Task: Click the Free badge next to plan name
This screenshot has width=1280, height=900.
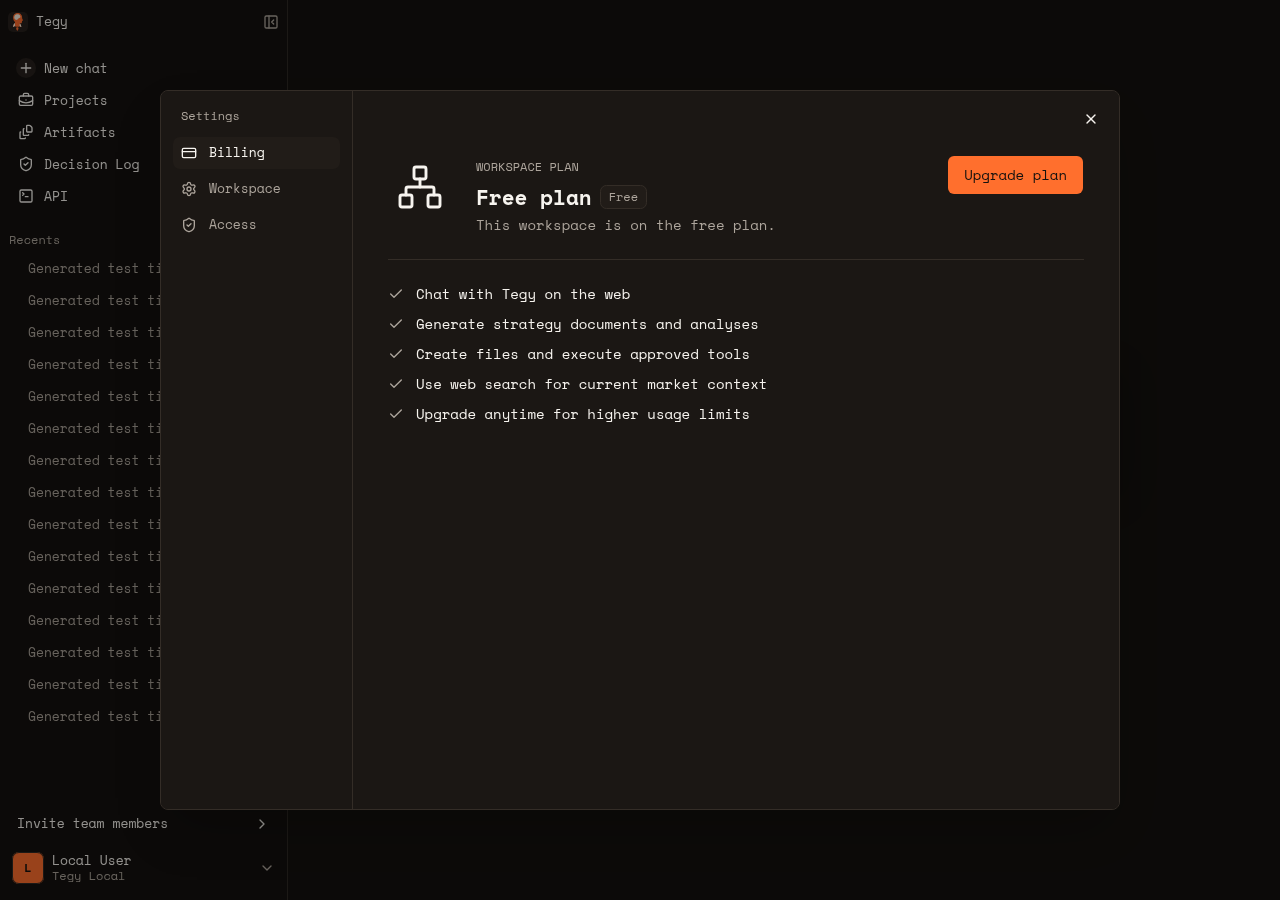Action: (623, 197)
